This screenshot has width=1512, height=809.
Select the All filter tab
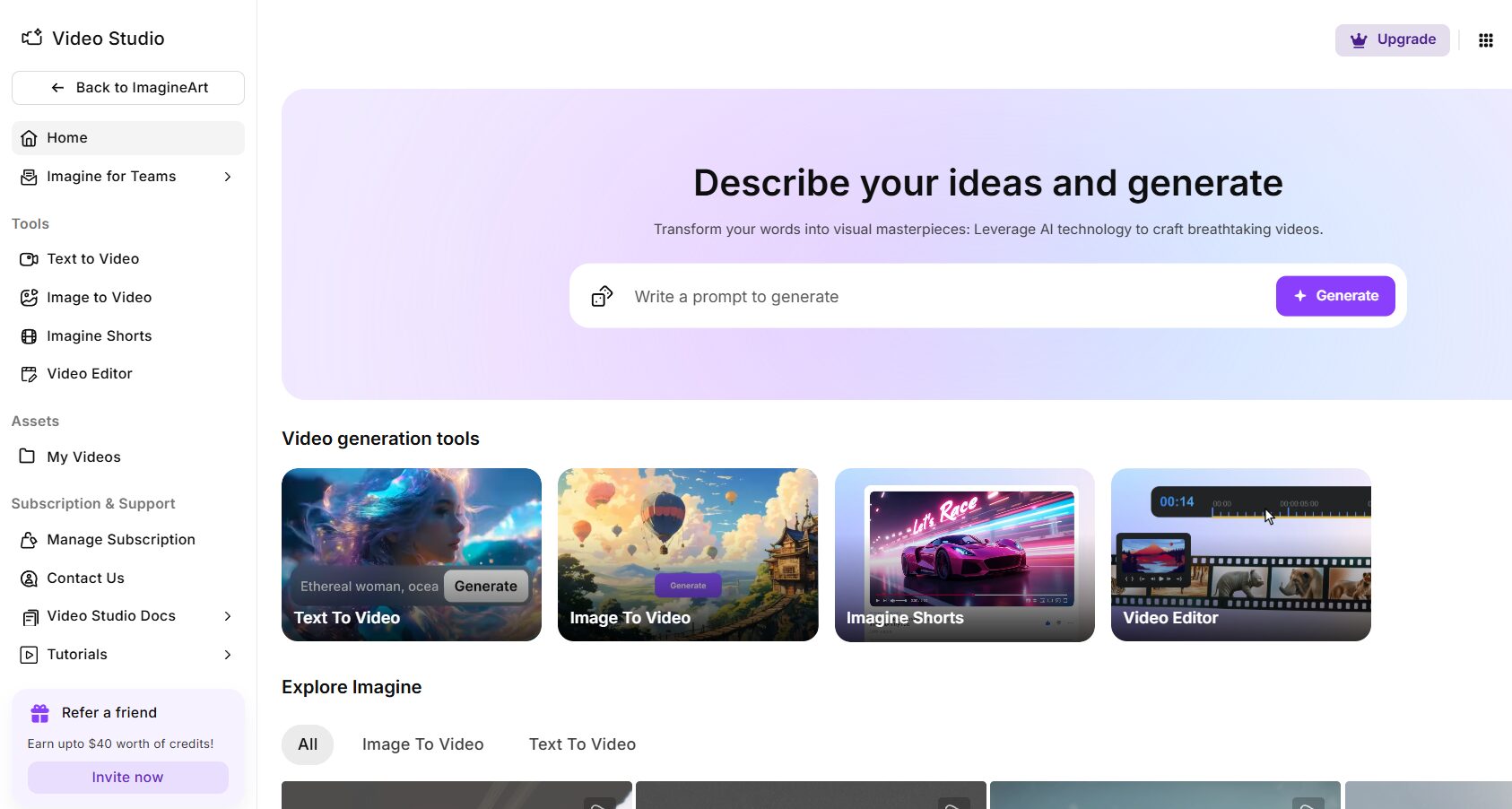[x=308, y=744]
